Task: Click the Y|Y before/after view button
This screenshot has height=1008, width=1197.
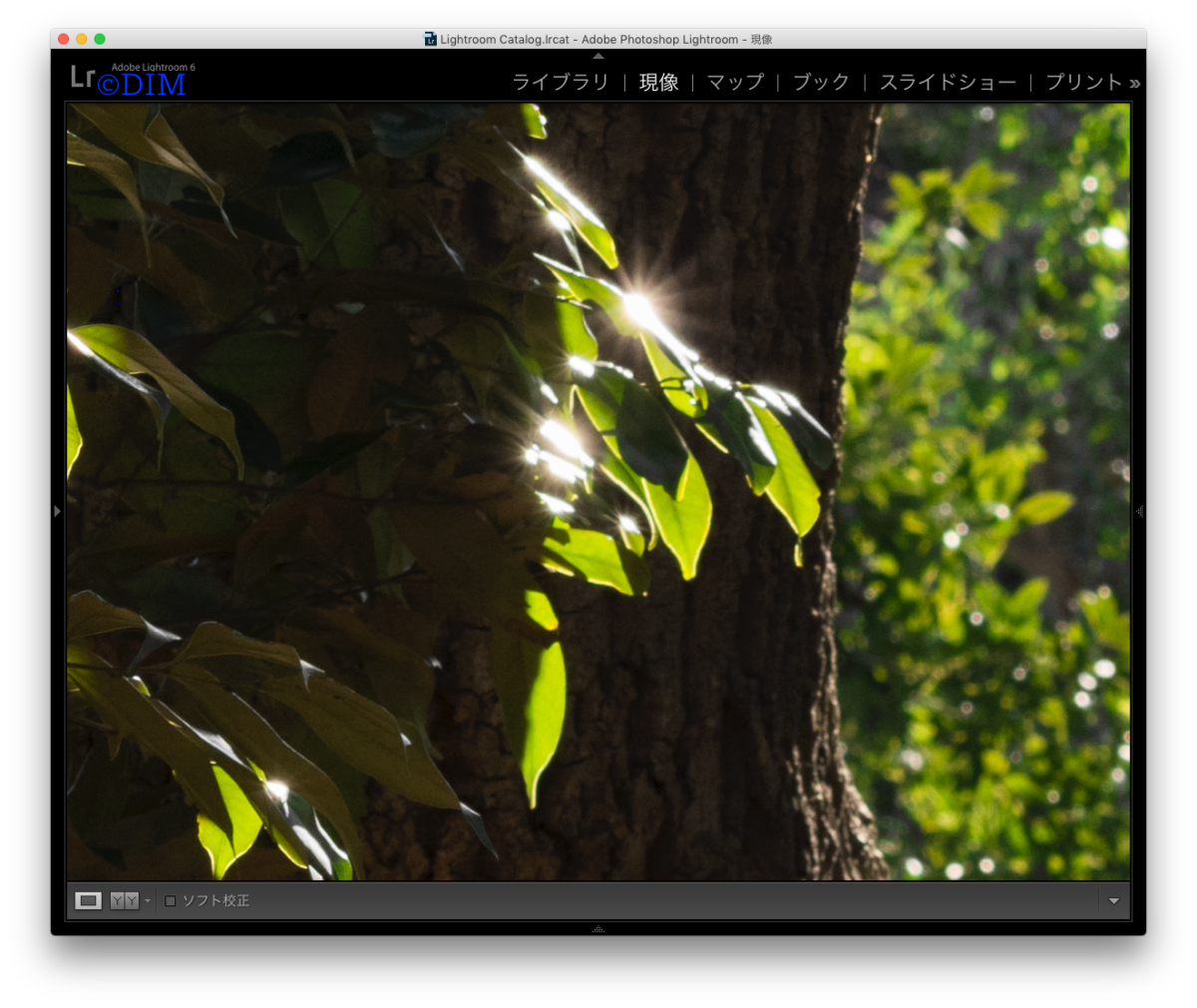Action: 124,900
